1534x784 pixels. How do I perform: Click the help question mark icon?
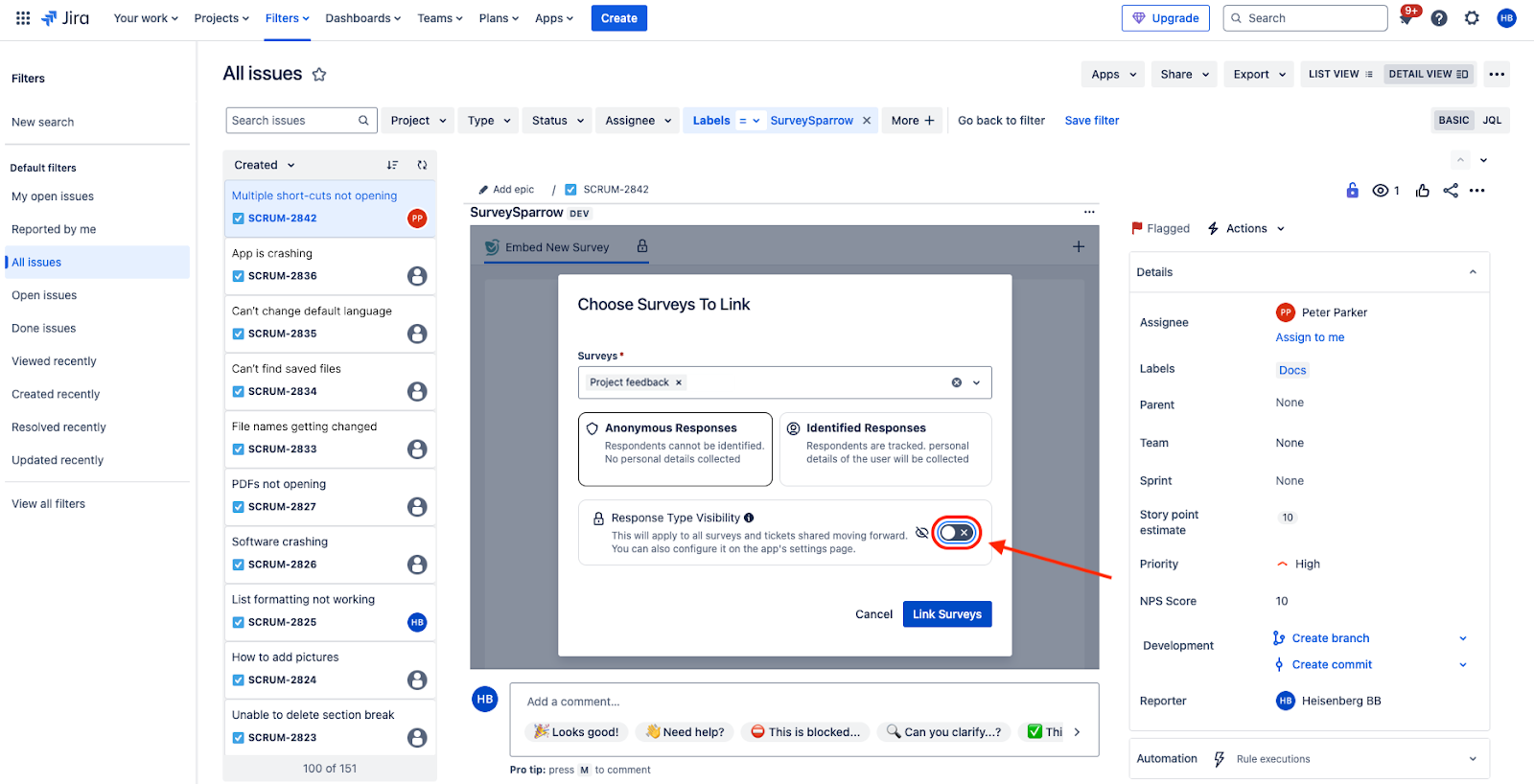coord(1439,18)
